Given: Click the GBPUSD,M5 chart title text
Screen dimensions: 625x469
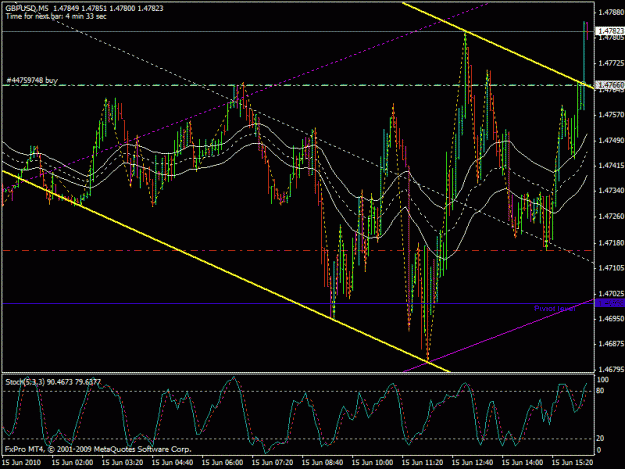Looking at the screenshot, I should [26, 8].
